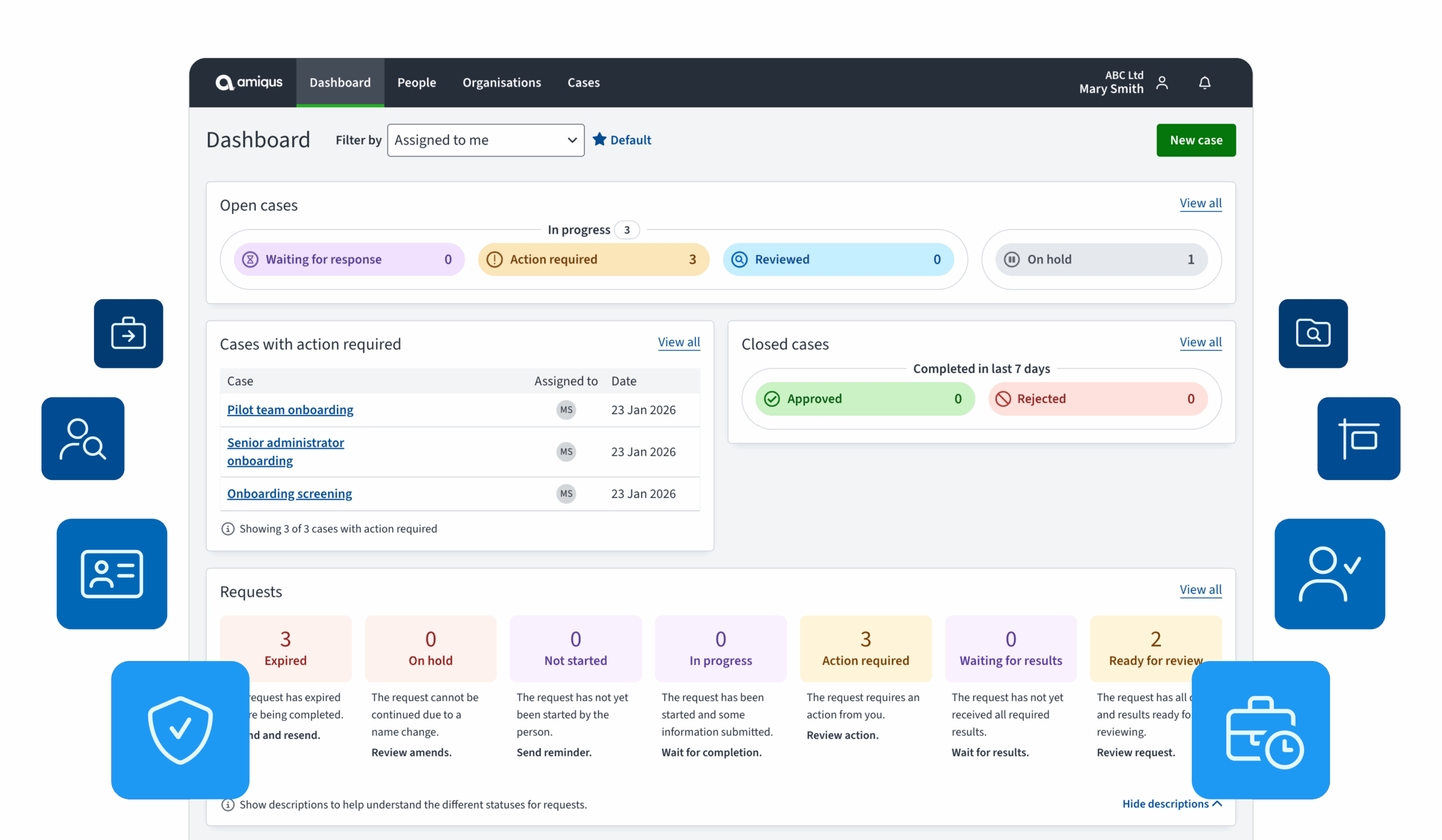Click the ID card tile icon

tap(112, 574)
